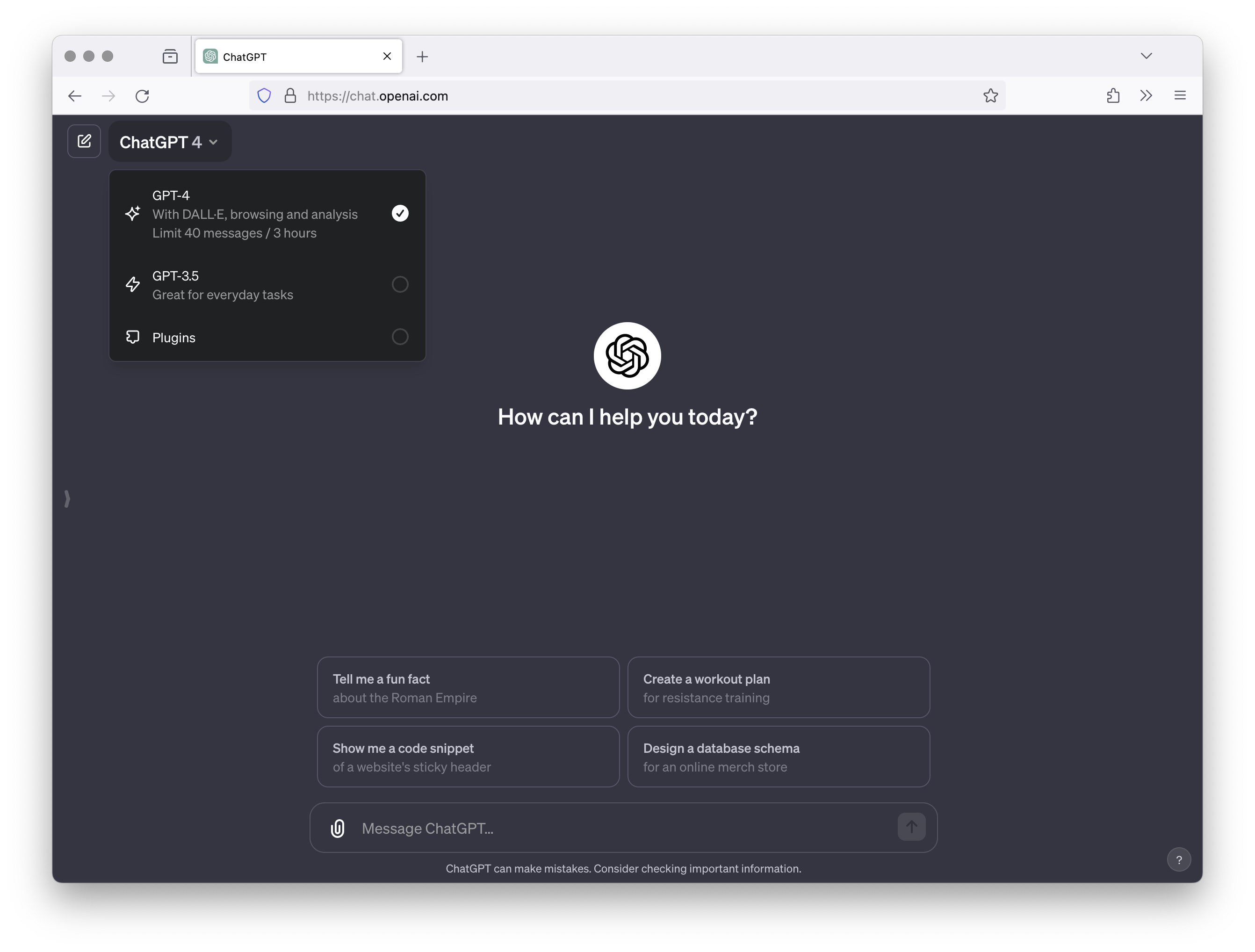Open the Firefox hamburger menu

[1180, 96]
